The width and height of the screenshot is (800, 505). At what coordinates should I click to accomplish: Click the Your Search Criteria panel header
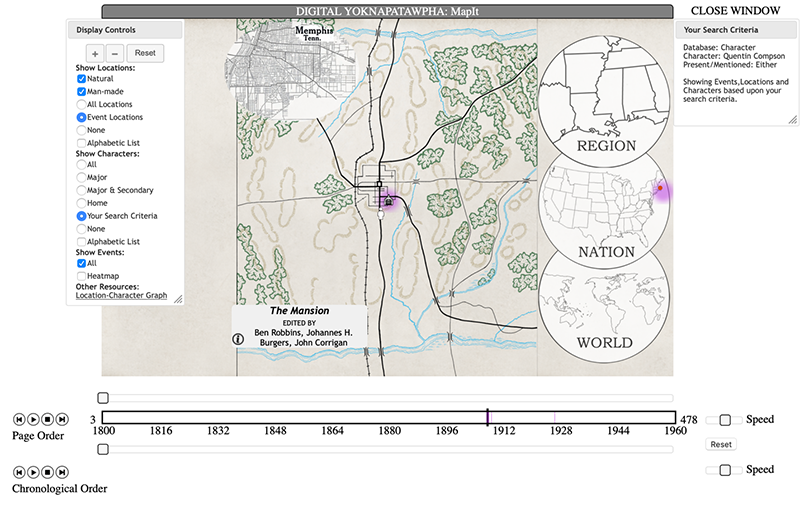736,30
